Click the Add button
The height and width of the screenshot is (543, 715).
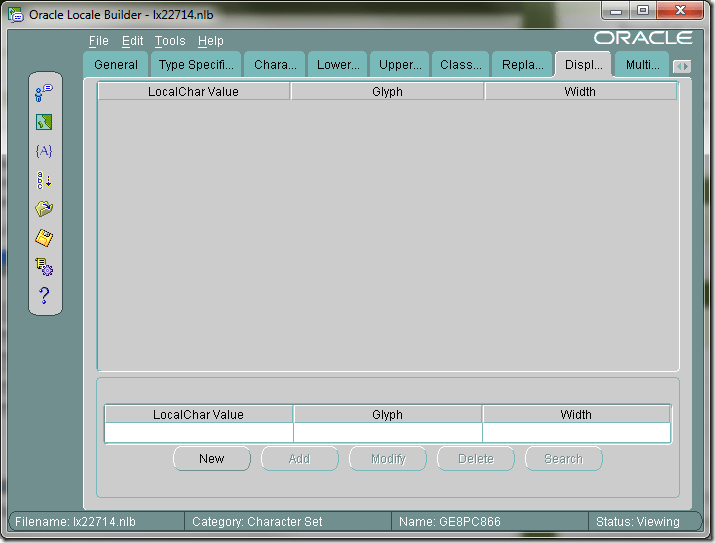[300, 459]
